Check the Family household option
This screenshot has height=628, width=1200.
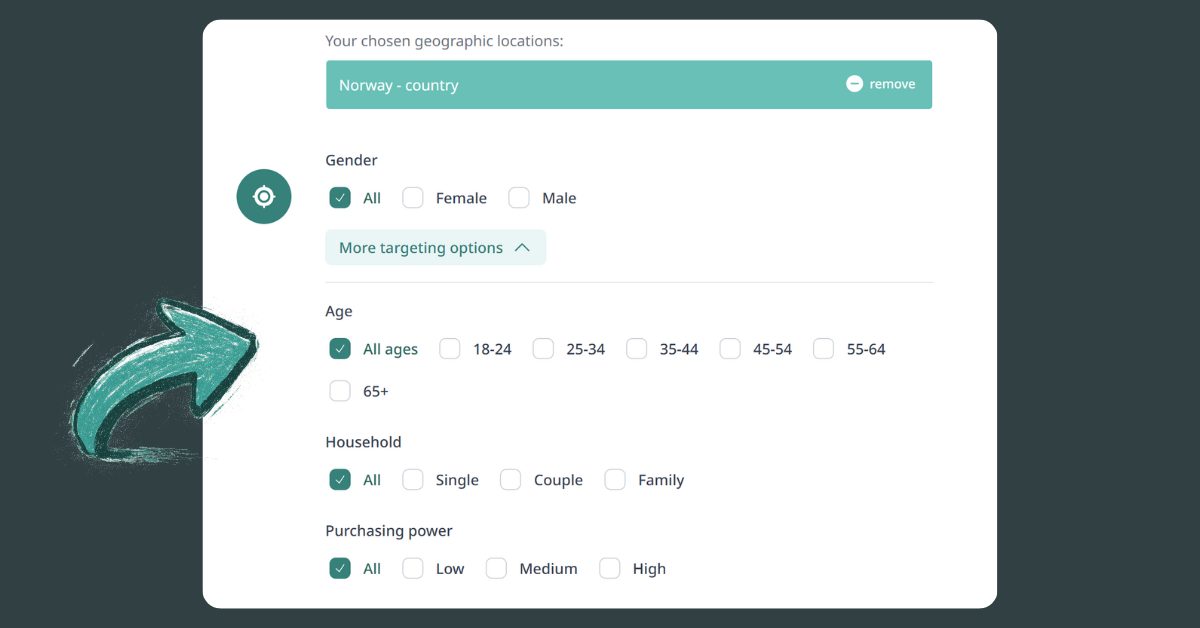tap(615, 480)
